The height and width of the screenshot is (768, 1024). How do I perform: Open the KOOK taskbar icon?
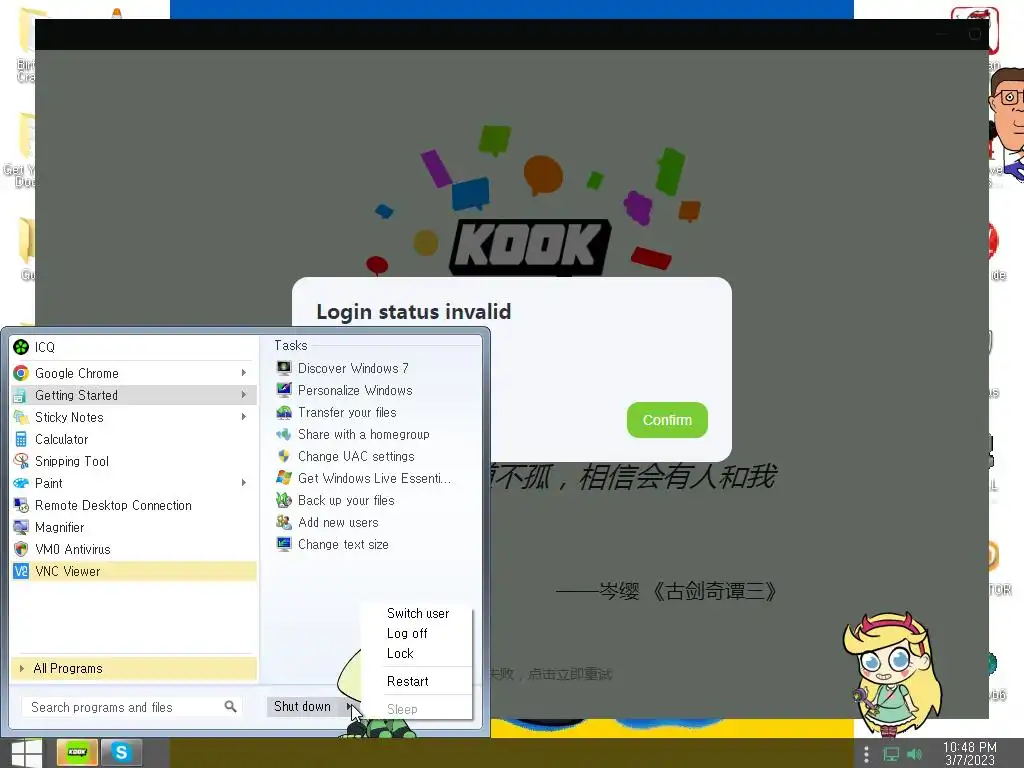coord(77,752)
